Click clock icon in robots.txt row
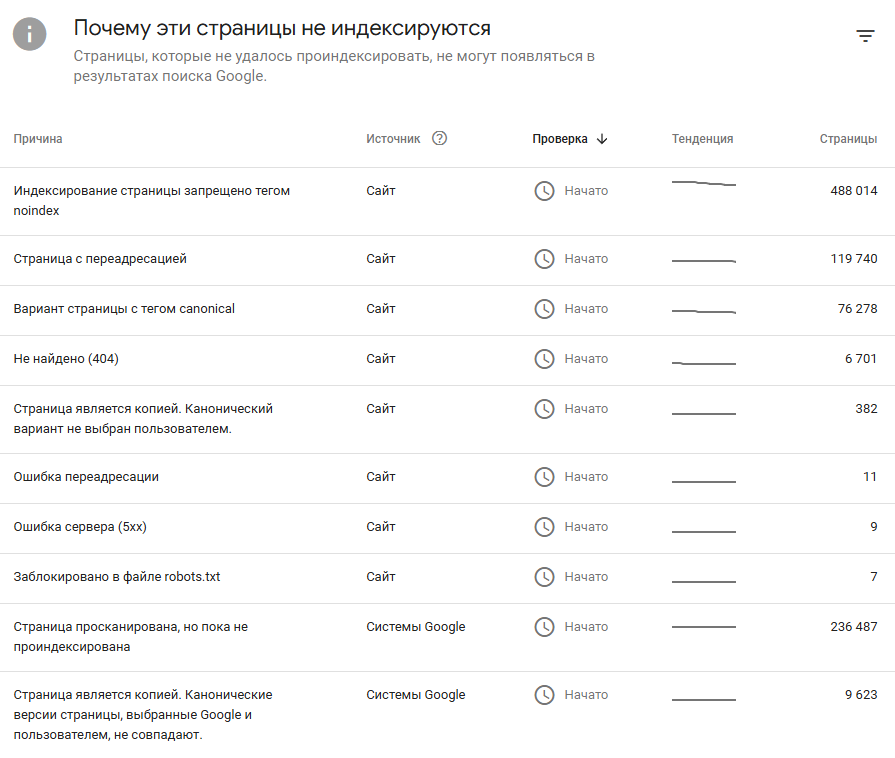Viewport: 895px width, 758px height. click(544, 576)
